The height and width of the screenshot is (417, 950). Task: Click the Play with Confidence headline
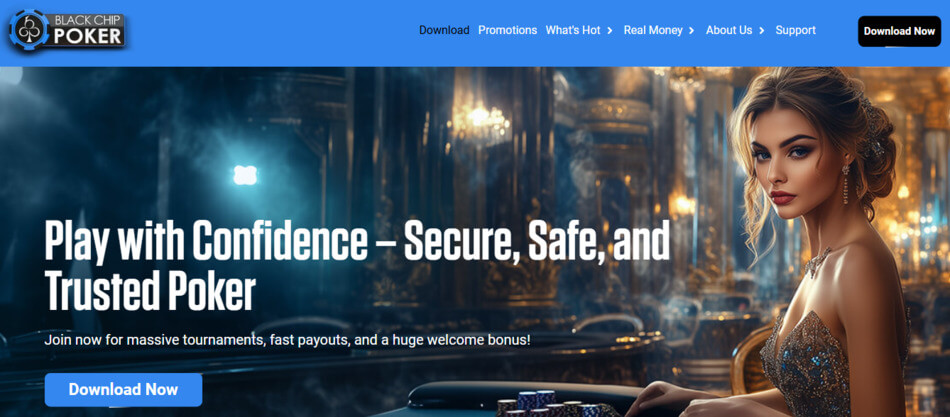pos(357,266)
